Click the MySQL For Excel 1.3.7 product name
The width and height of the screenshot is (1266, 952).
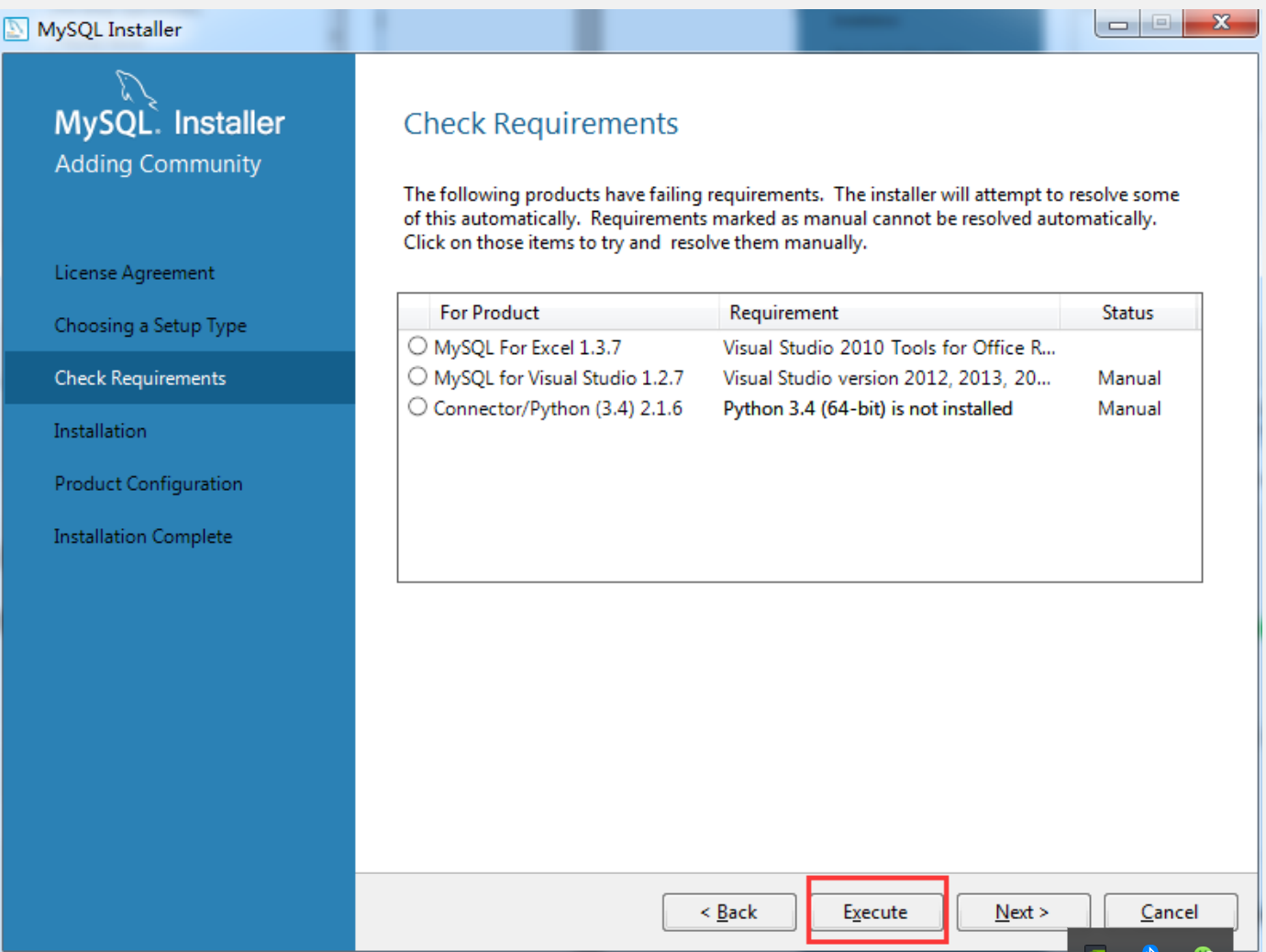pos(527,348)
